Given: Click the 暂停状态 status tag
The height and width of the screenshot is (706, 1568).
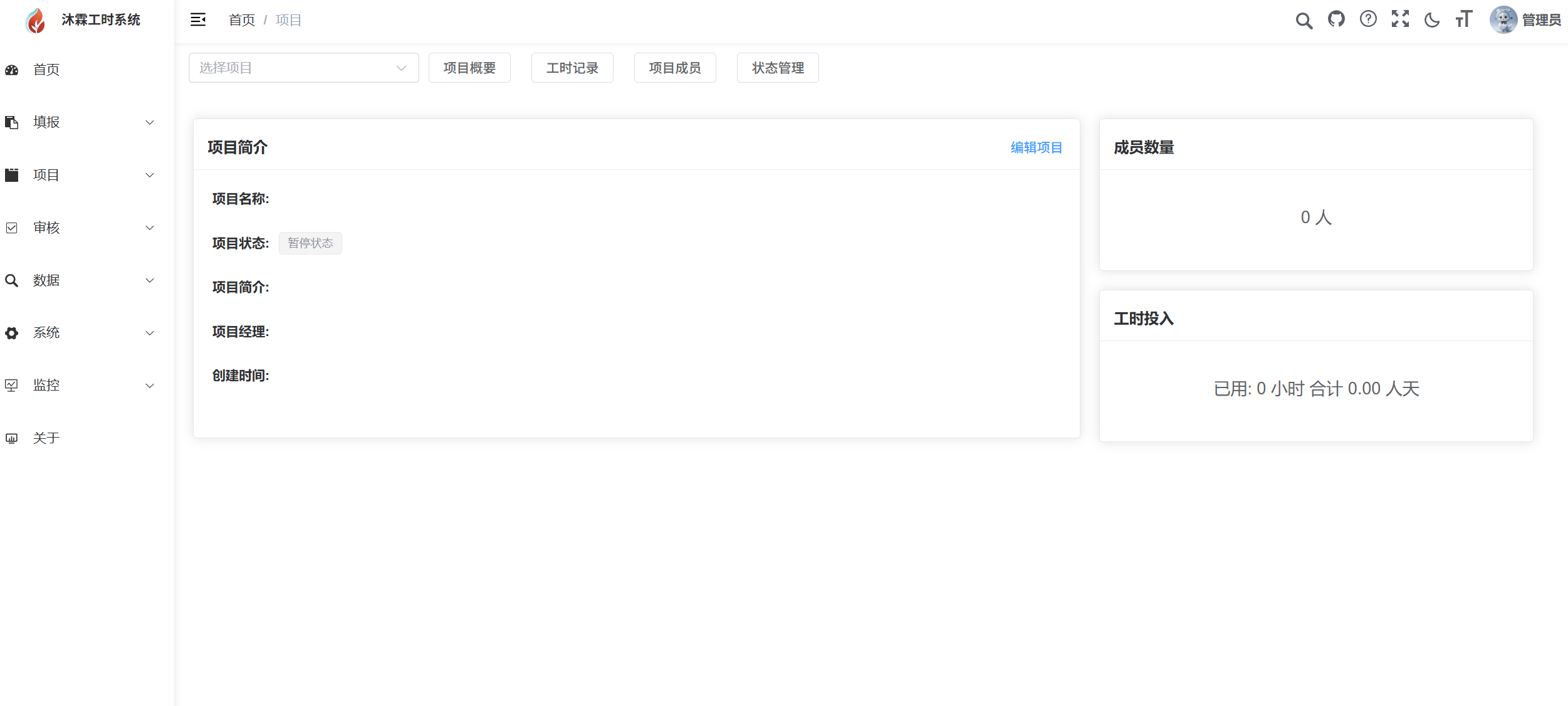Looking at the screenshot, I should click(310, 243).
